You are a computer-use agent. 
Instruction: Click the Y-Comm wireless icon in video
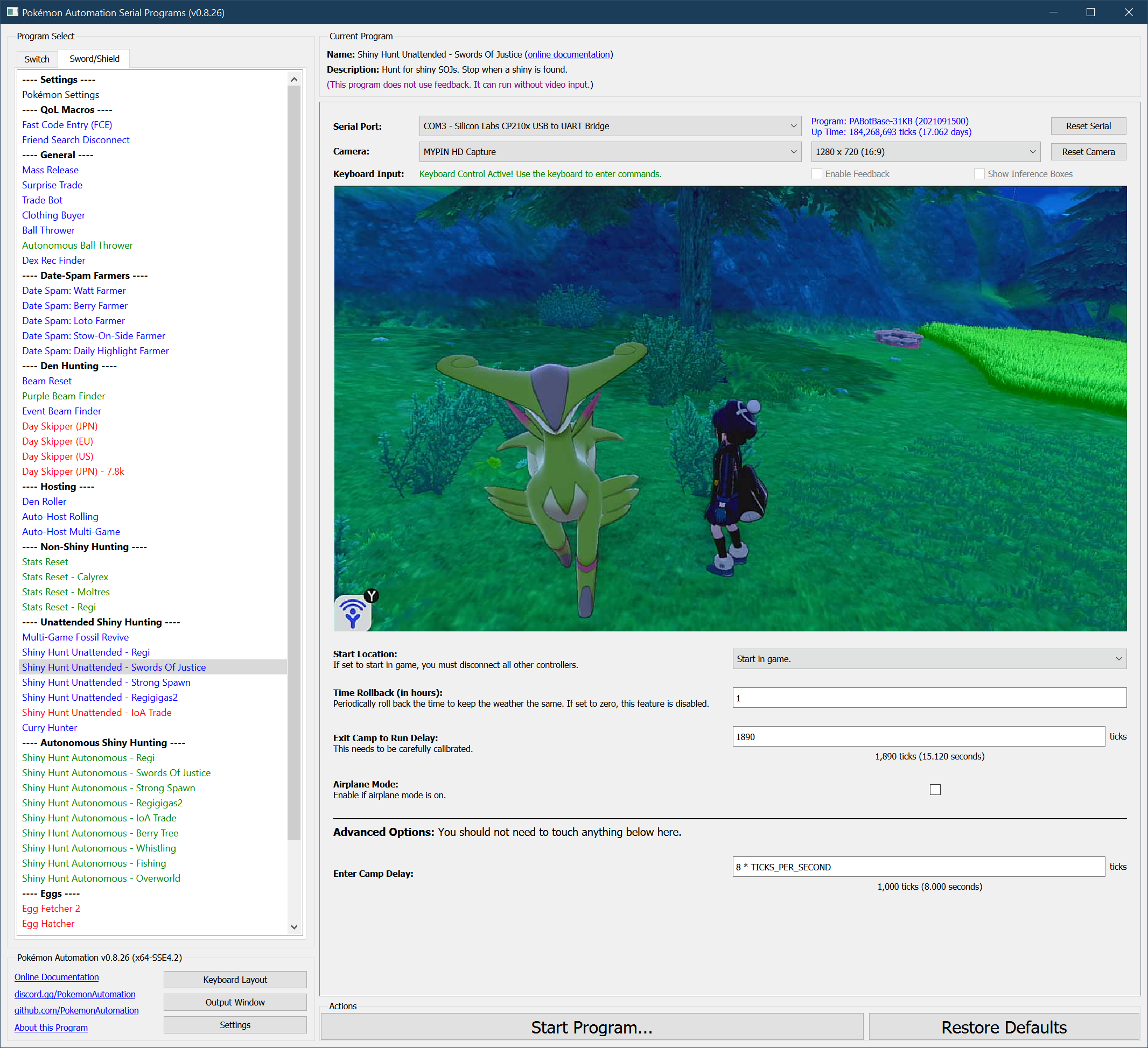(x=353, y=613)
